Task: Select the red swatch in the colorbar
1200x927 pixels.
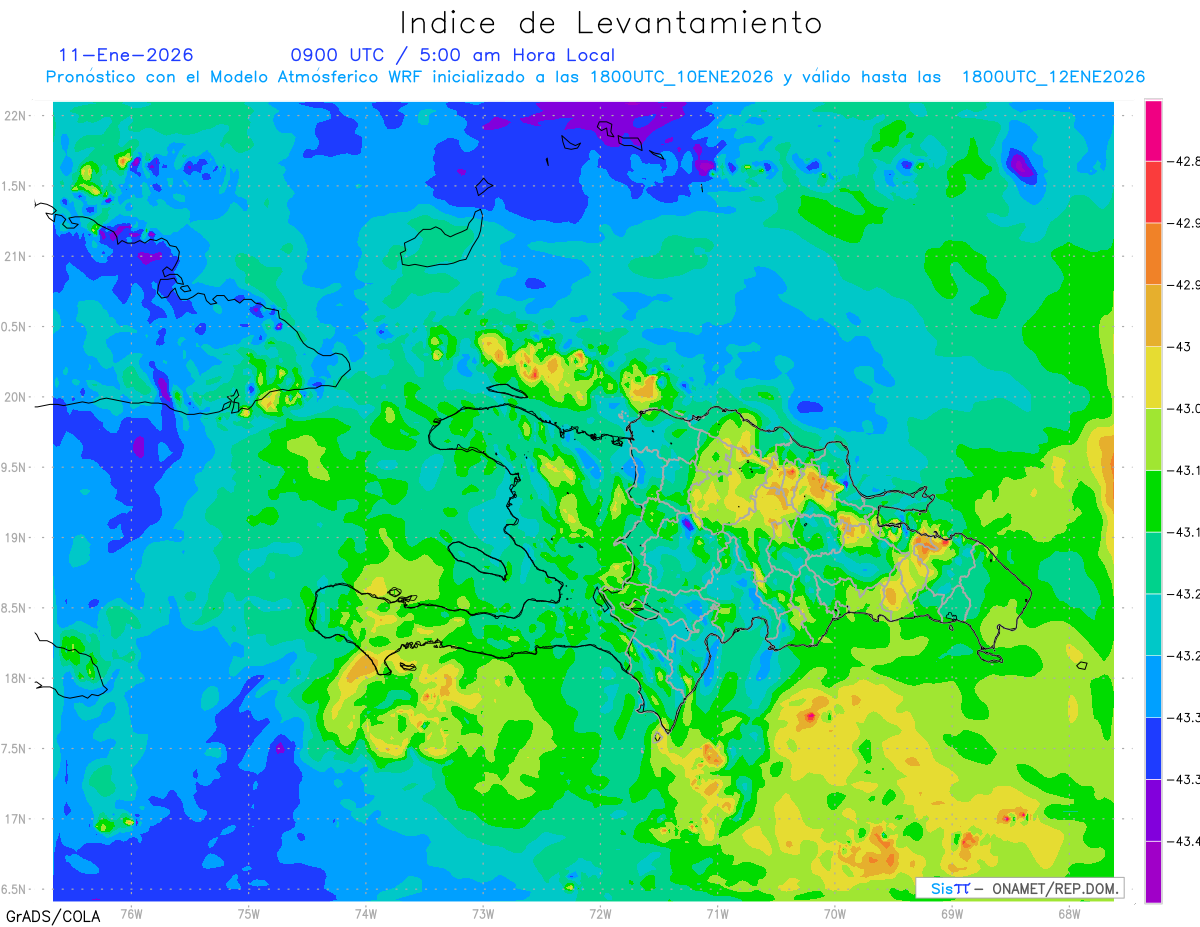Action: [x=1153, y=192]
